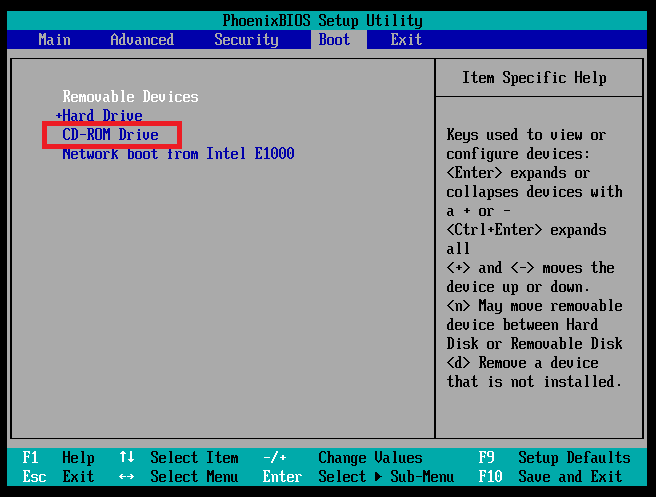Open the Security tab

246,40
